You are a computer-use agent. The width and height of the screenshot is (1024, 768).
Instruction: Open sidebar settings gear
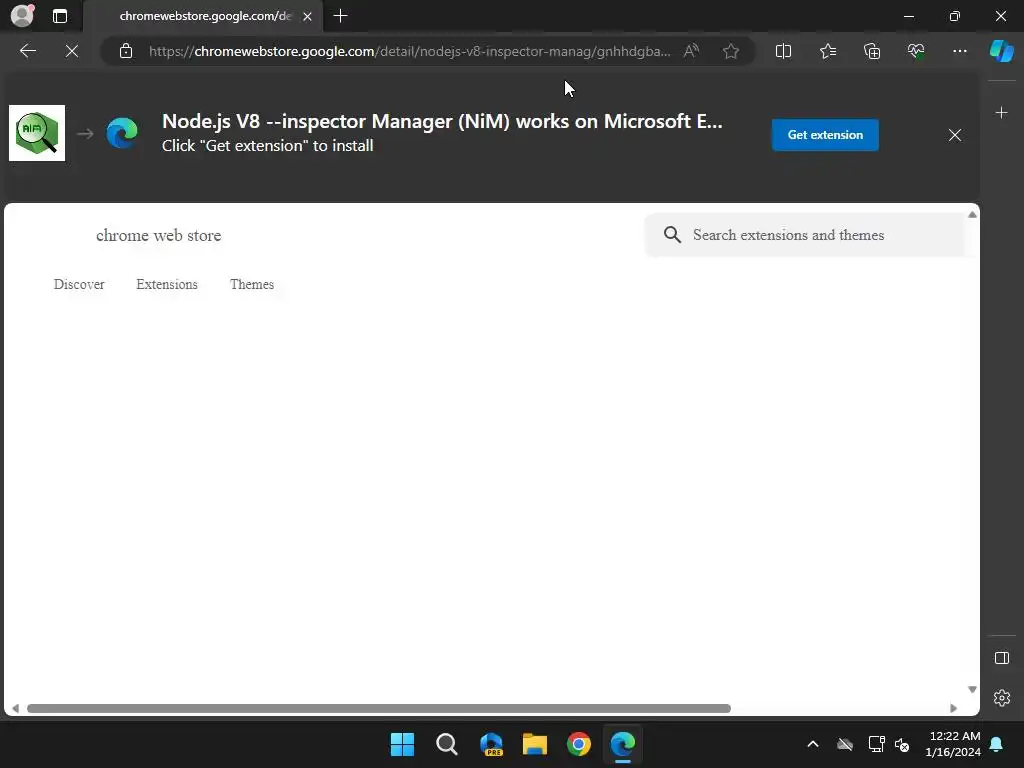pos(1002,698)
